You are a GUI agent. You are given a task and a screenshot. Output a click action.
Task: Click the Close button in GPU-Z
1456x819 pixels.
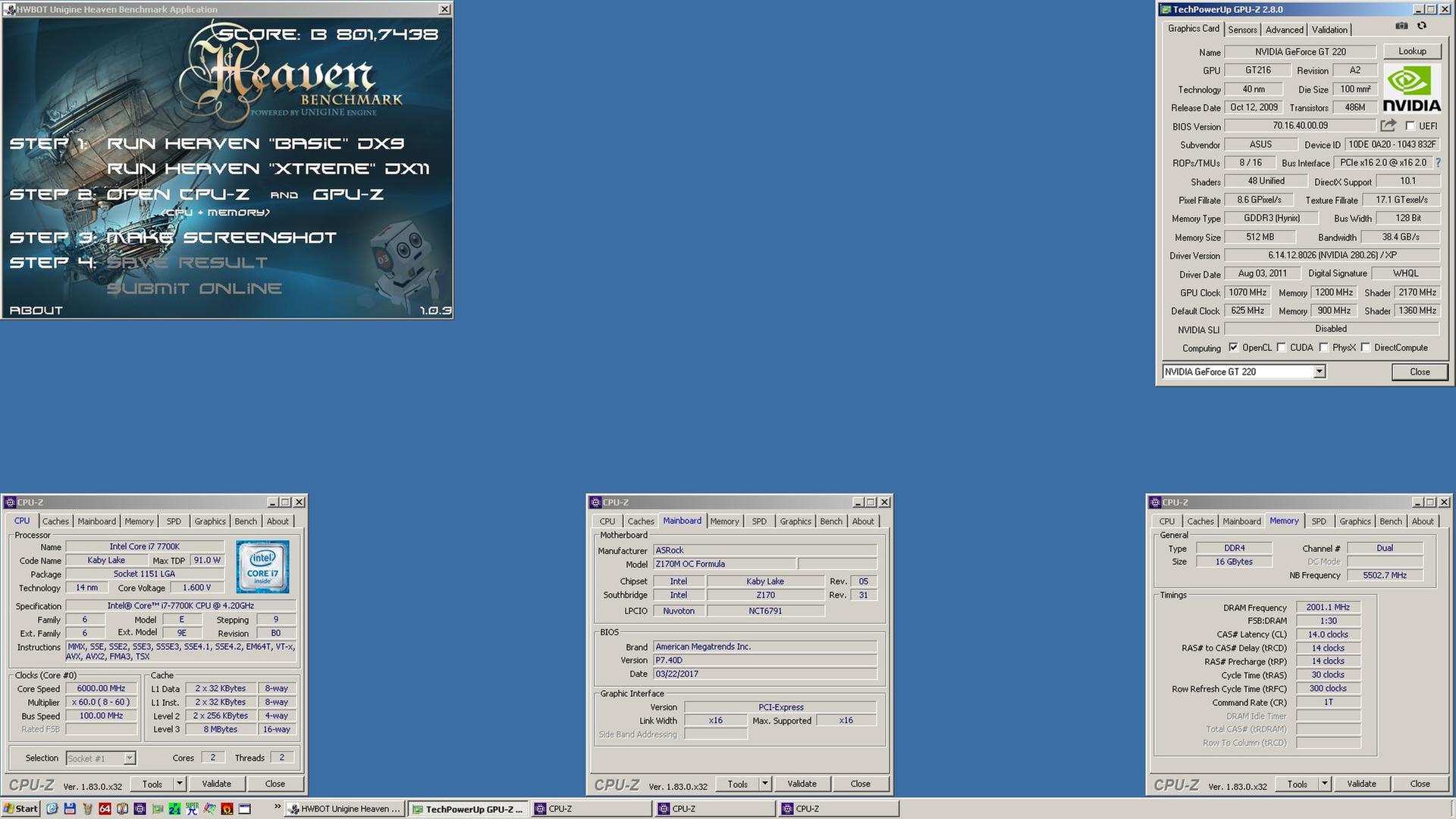click(1420, 372)
